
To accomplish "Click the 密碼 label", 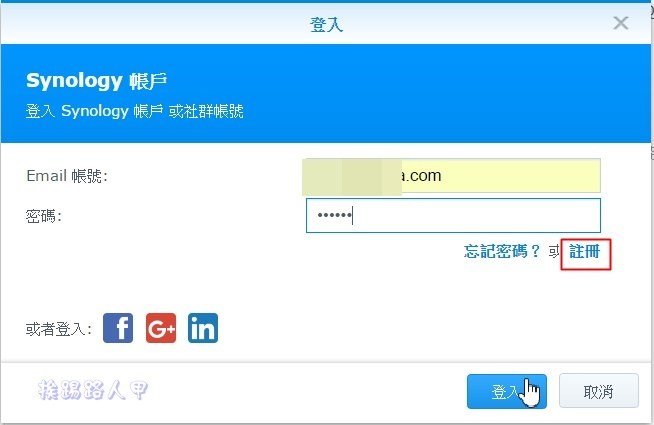I will tap(44, 216).
